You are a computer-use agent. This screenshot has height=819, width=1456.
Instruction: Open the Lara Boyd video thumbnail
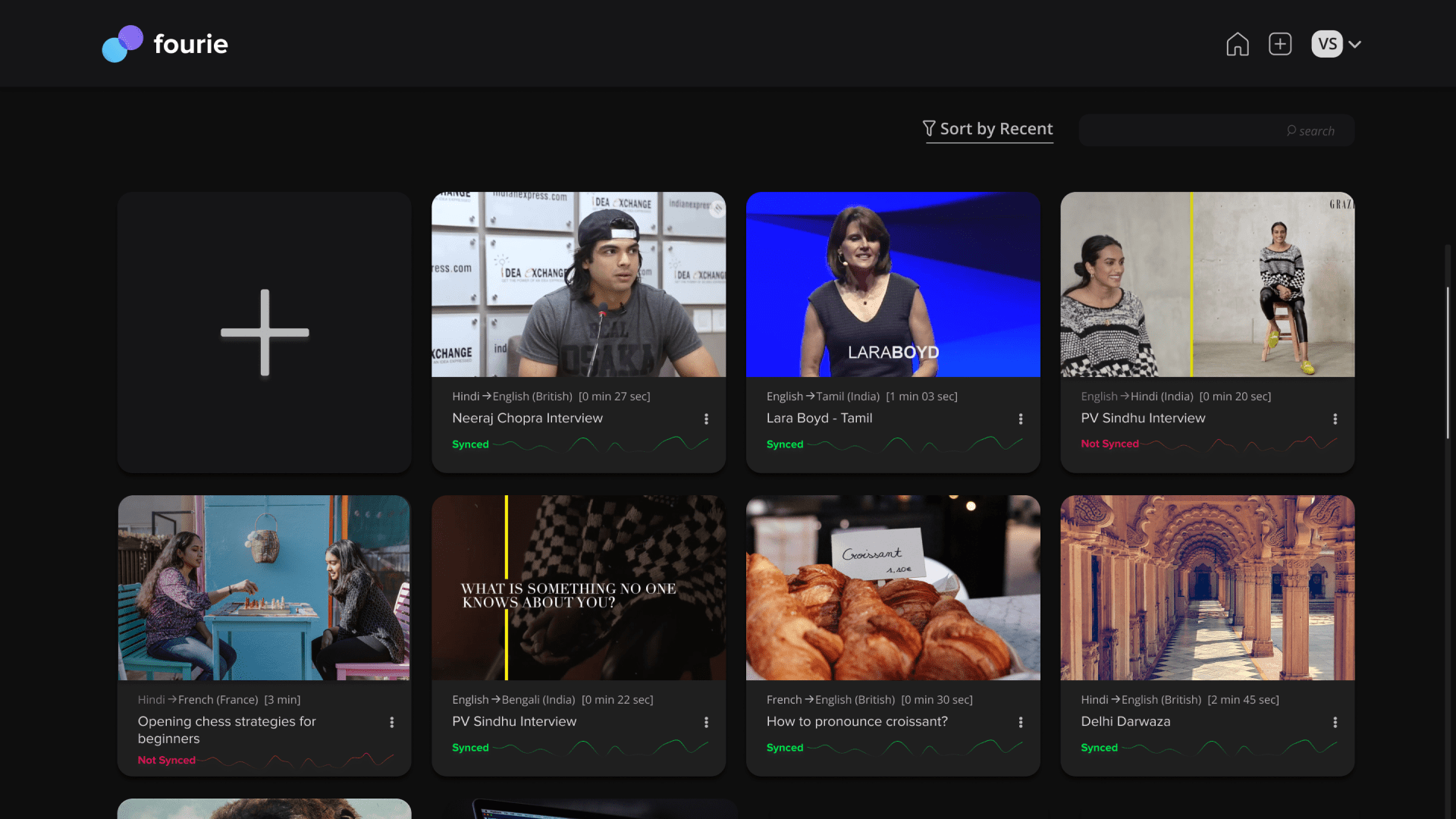coord(893,284)
